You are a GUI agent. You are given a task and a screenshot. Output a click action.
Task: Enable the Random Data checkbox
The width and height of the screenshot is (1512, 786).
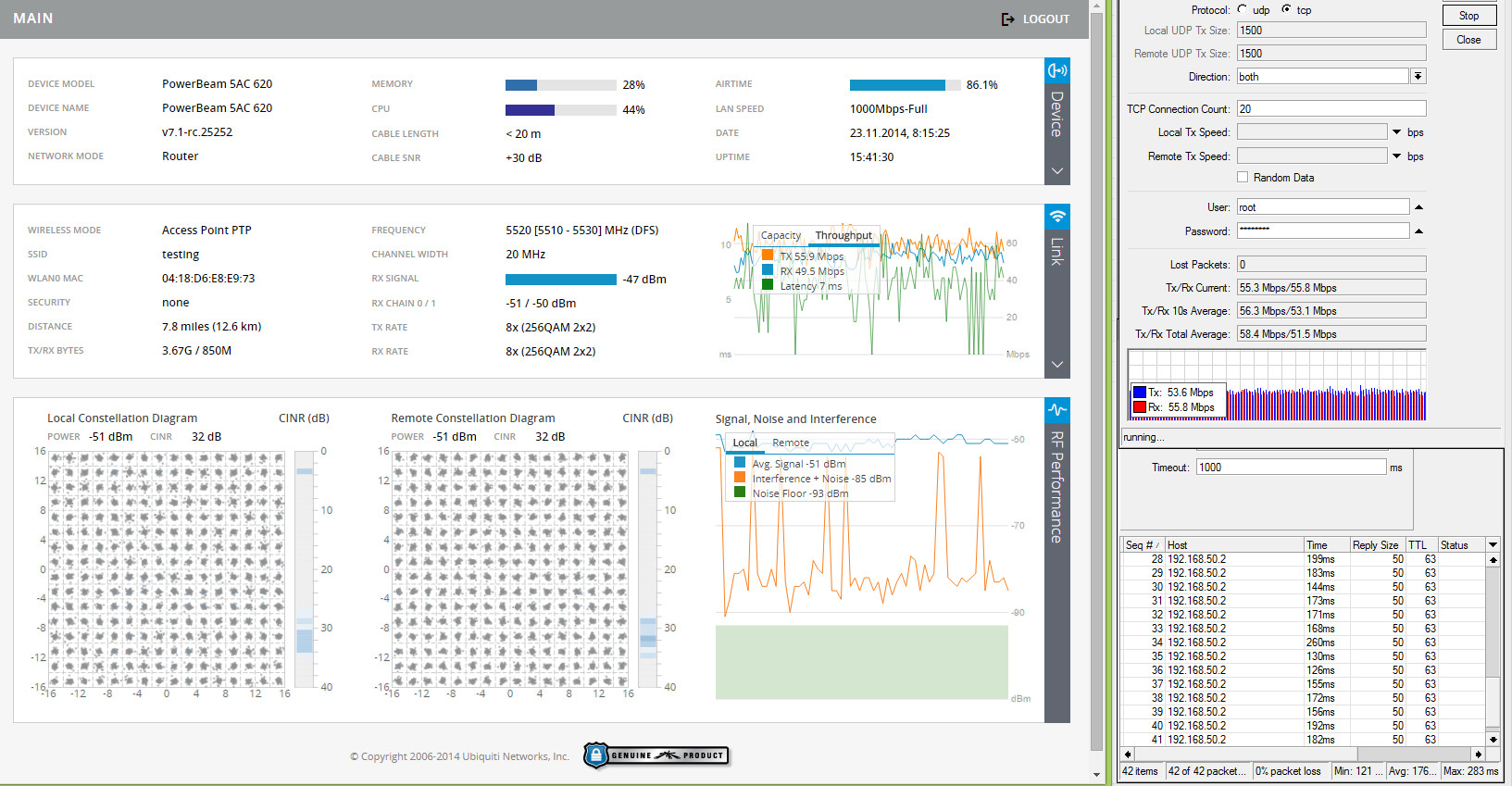tap(1243, 177)
